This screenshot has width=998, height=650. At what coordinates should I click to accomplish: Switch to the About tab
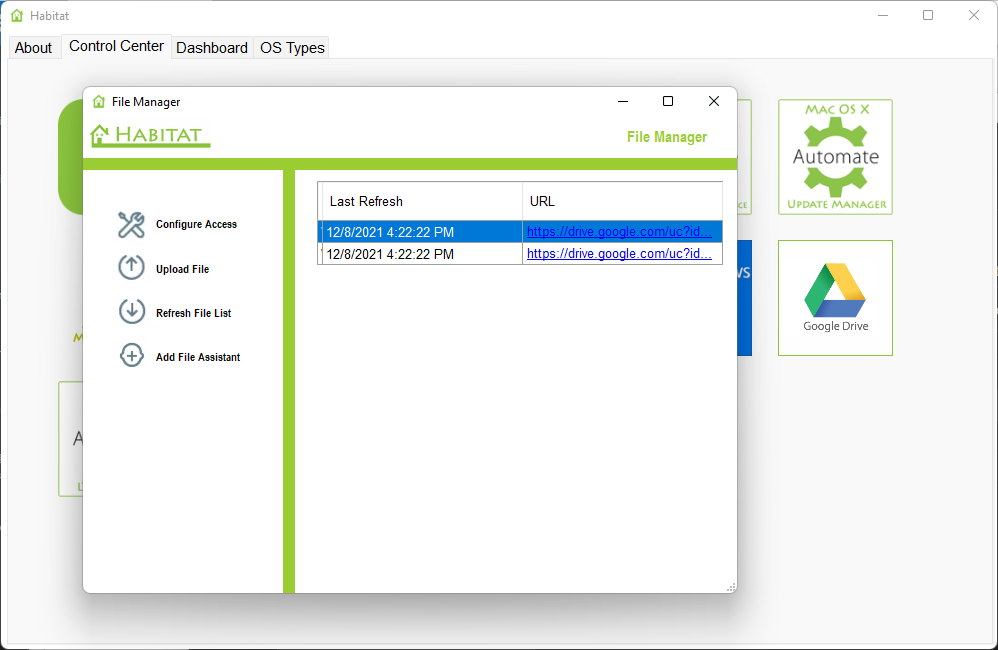(33, 48)
